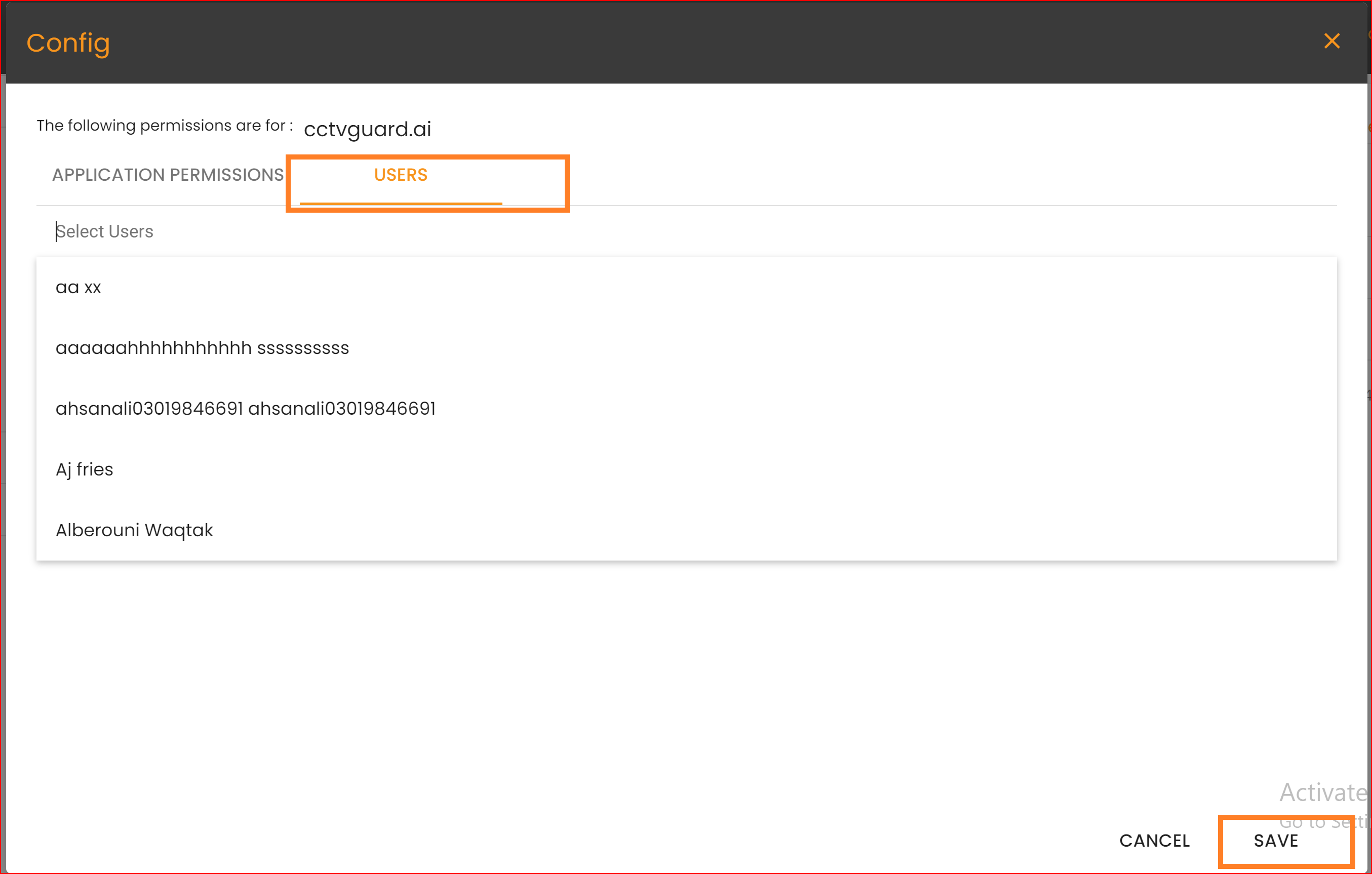Select Aj fries in dropdown list

point(84,469)
